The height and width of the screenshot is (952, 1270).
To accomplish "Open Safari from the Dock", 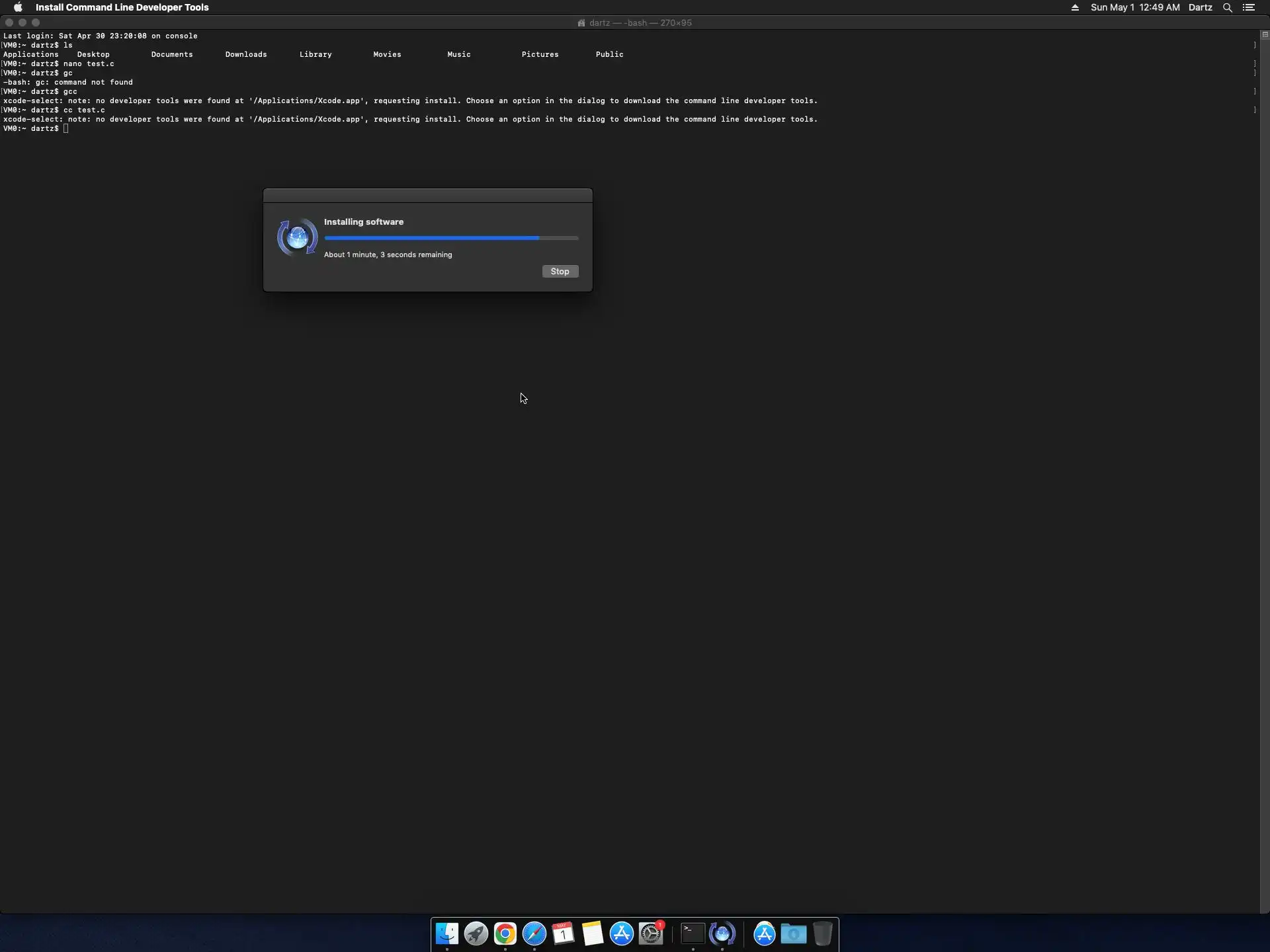I will [534, 933].
